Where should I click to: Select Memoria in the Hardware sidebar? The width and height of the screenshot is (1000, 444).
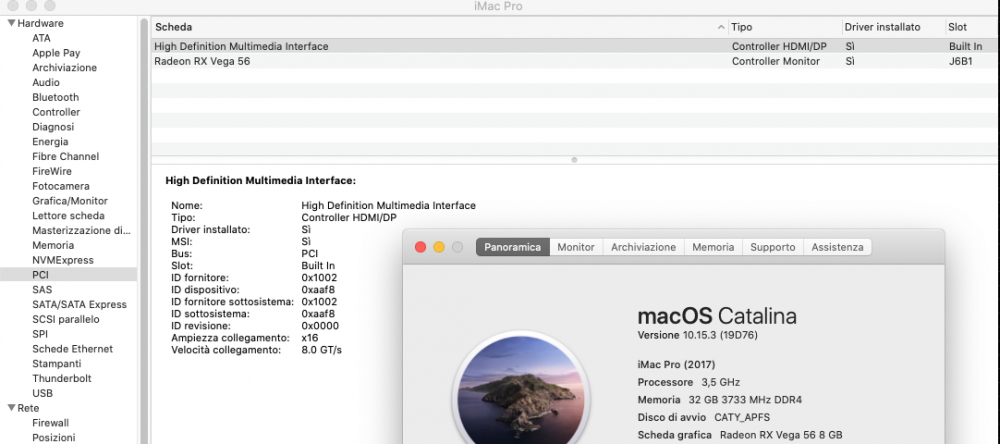pyautogui.click(x=53, y=245)
